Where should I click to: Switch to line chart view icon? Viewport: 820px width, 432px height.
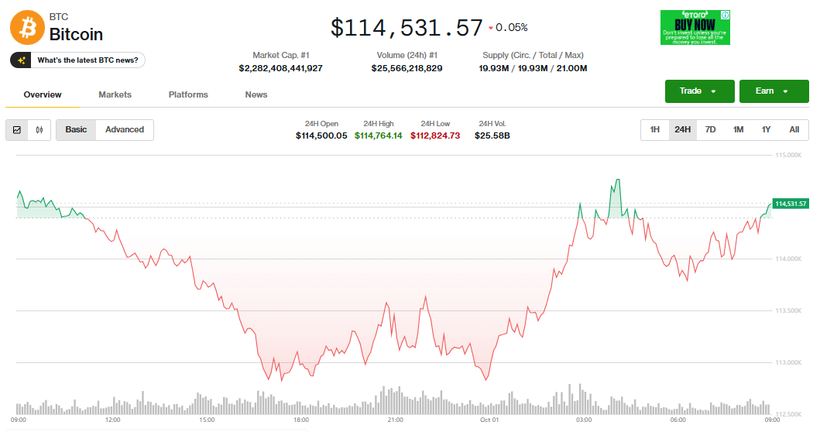(x=18, y=130)
